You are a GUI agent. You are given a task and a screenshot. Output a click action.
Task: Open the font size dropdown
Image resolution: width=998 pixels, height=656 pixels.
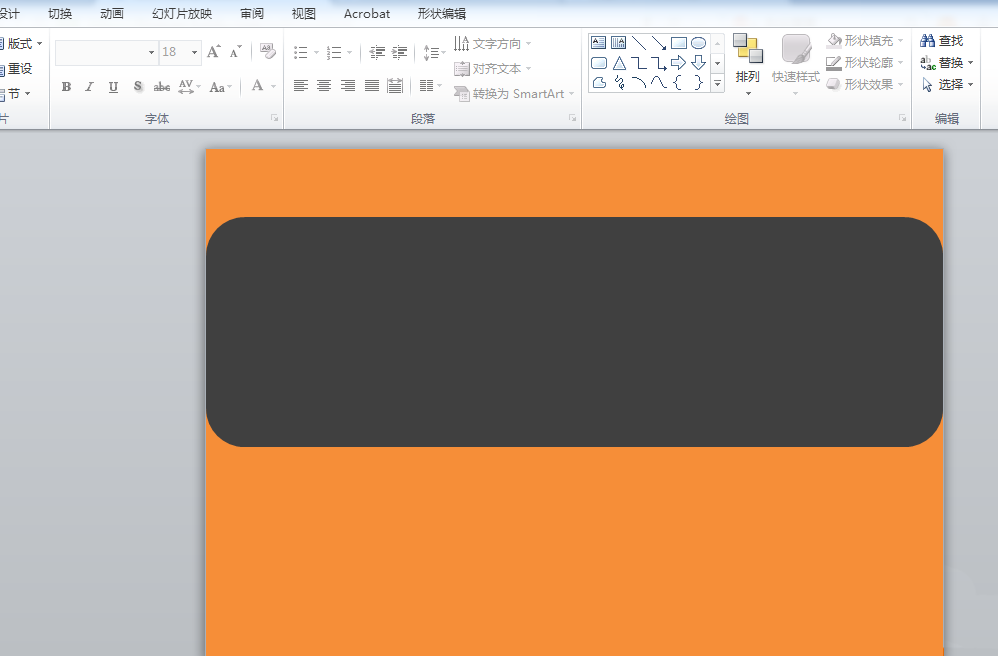coord(195,52)
